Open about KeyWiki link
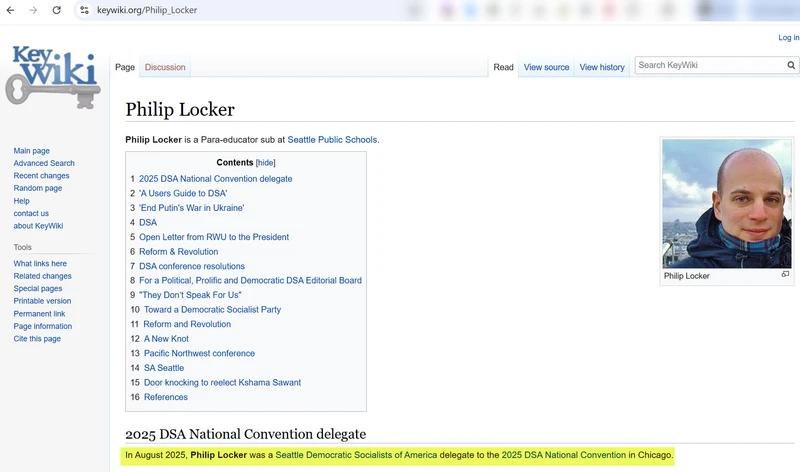 [x=38, y=226]
